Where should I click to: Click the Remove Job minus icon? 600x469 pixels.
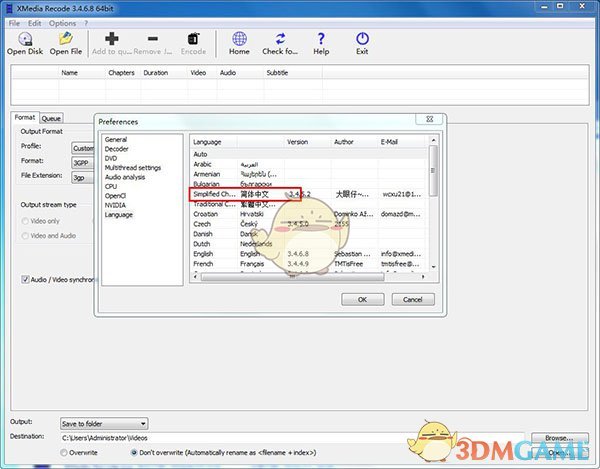pos(153,39)
